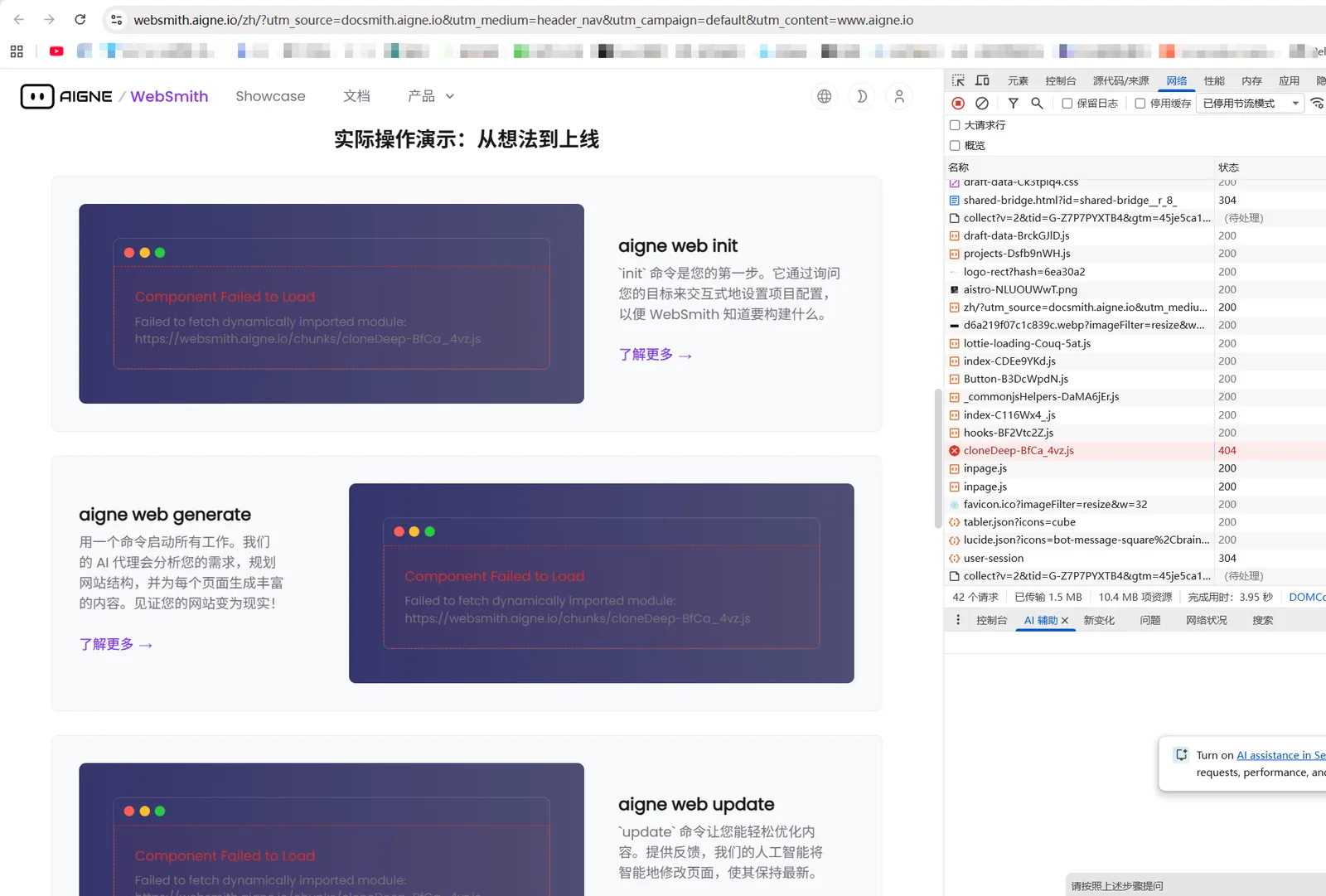The height and width of the screenshot is (896, 1326).
Task: Click the AIGNE logo
Action: pyautogui.click(x=66, y=96)
